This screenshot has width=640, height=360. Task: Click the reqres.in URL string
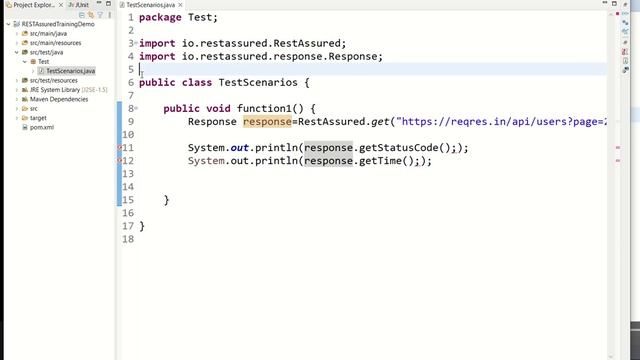coord(501,122)
